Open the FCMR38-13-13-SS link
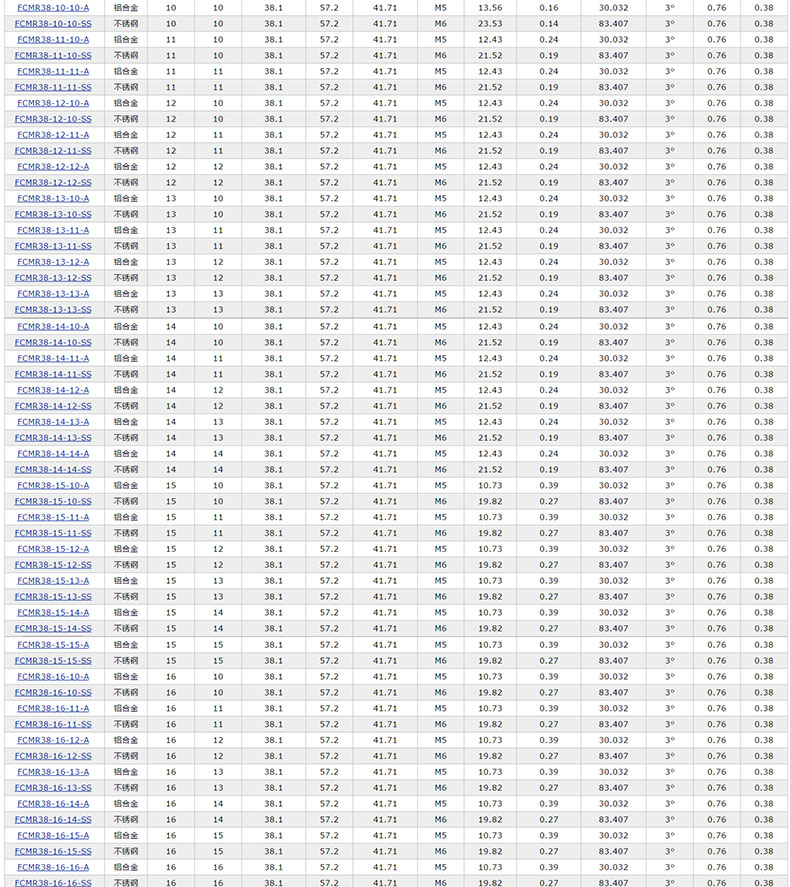The height and width of the screenshot is (887, 790). point(53,310)
